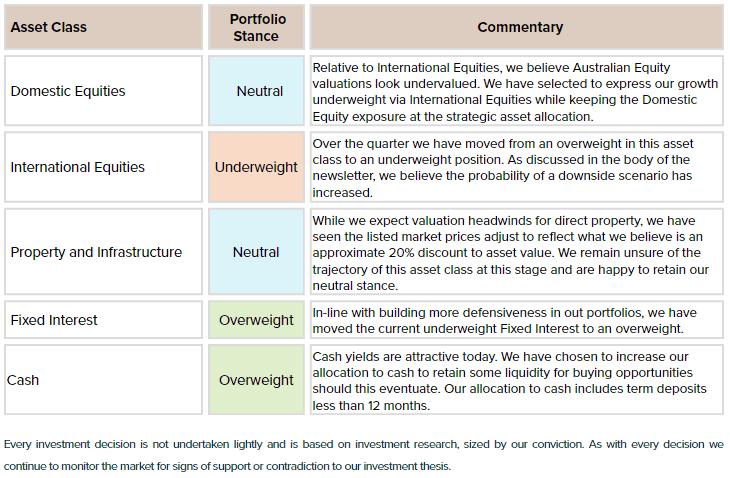Click the International Equities cell
The width and height of the screenshot is (730, 478).
[103, 167]
